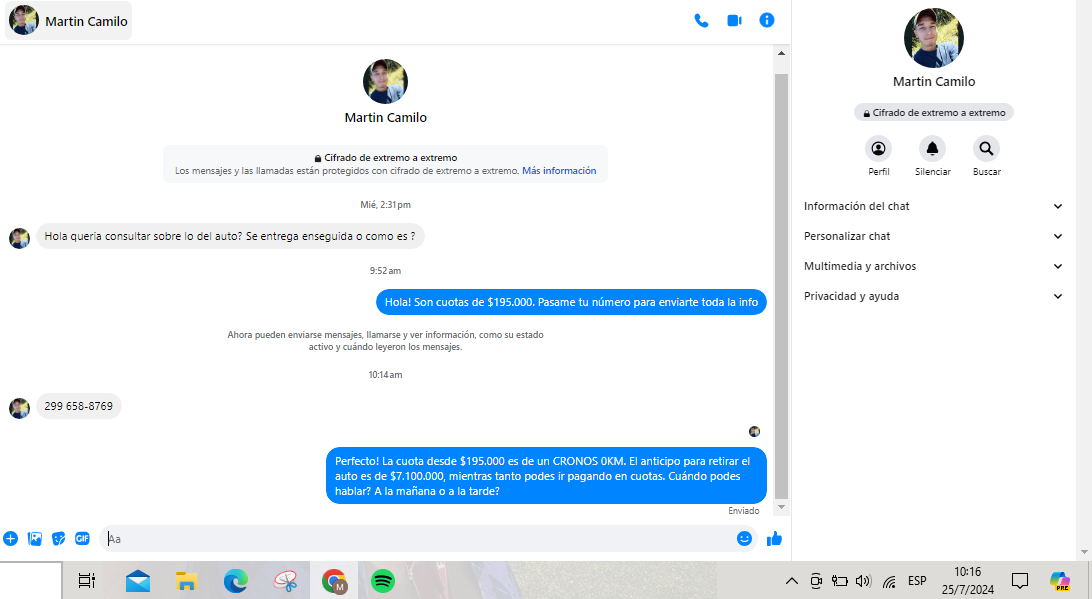Open the battery status tray icon
This screenshot has width=1092, height=599.
pyautogui.click(x=840, y=581)
